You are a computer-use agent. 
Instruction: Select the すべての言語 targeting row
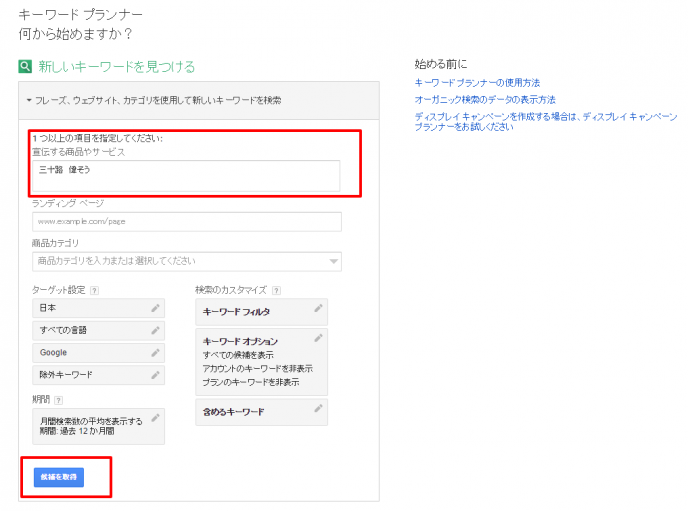coord(98,330)
